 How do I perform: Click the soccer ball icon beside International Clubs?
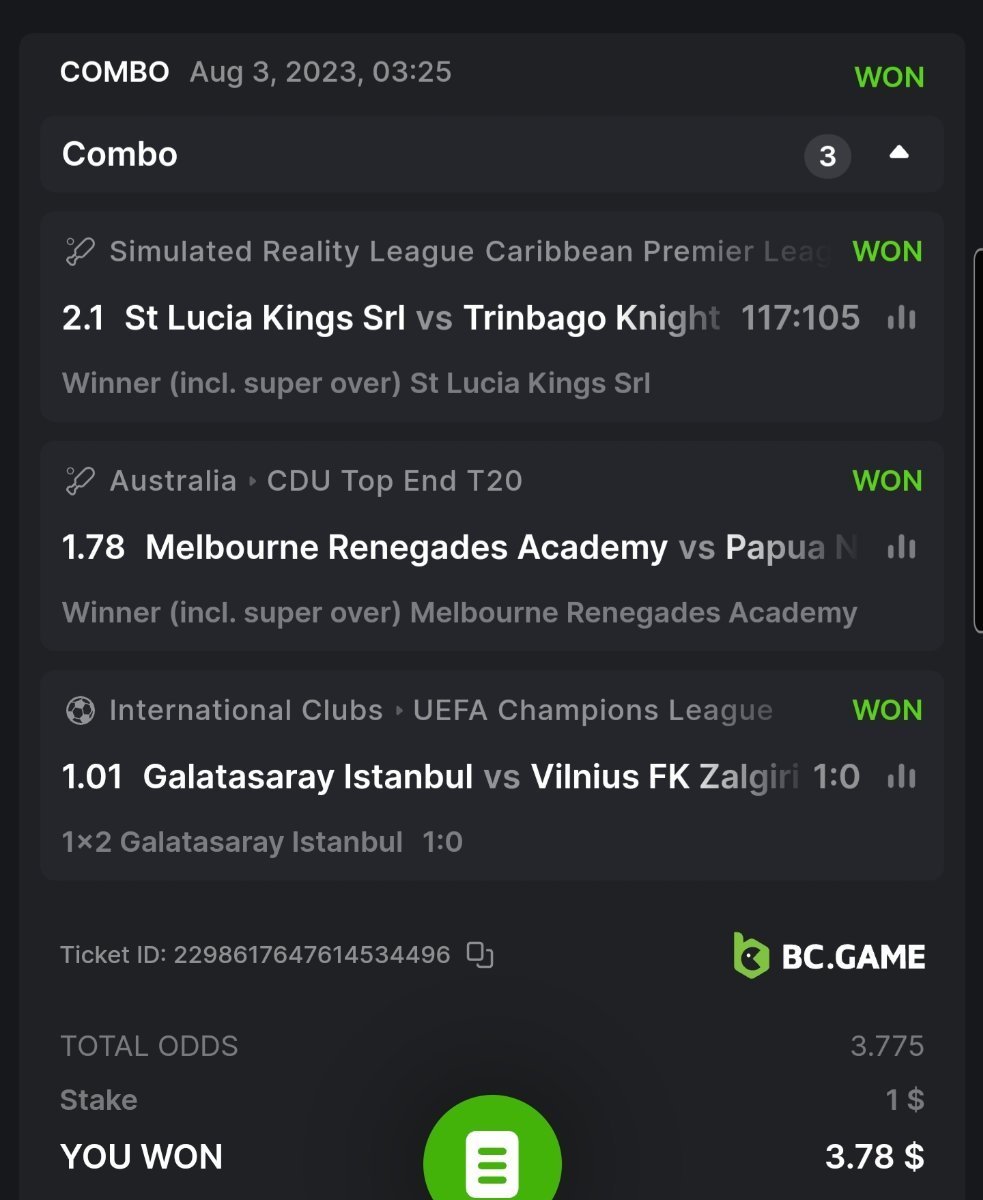(x=79, y=711)
